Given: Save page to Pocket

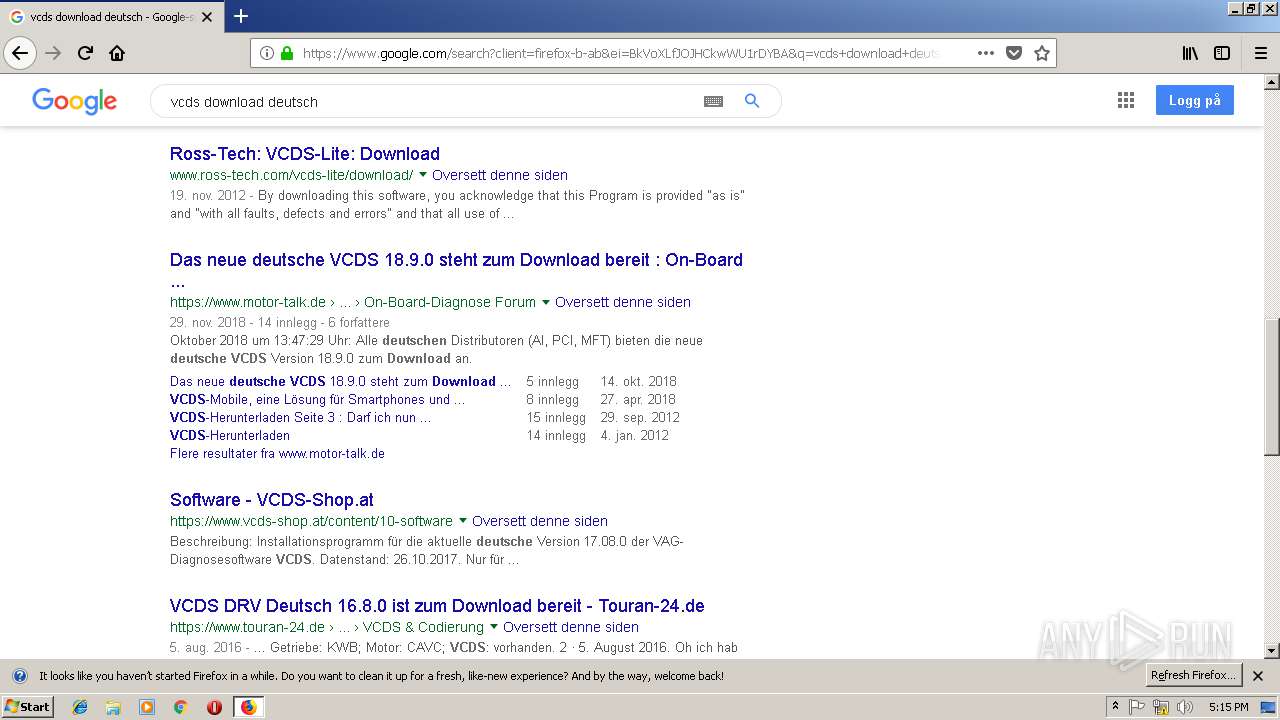Looking at the screenshot, I should 1014,53.
